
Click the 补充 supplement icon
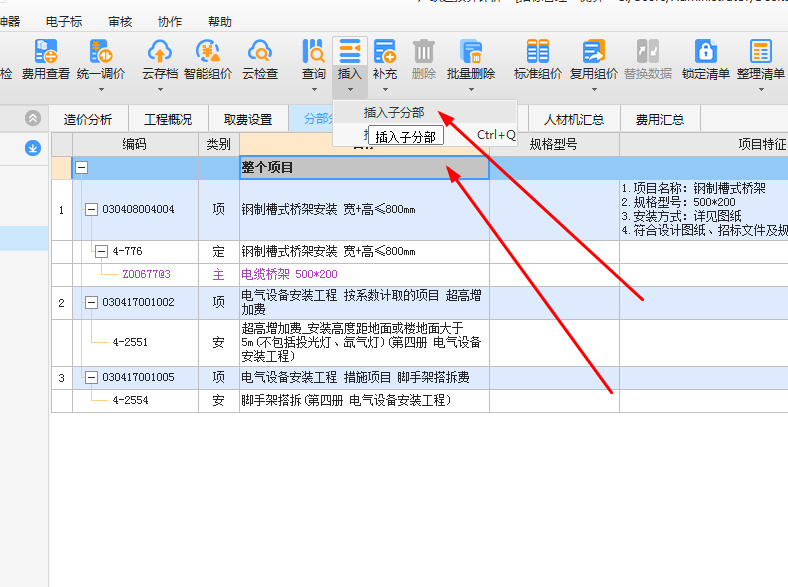click(385, 51)
